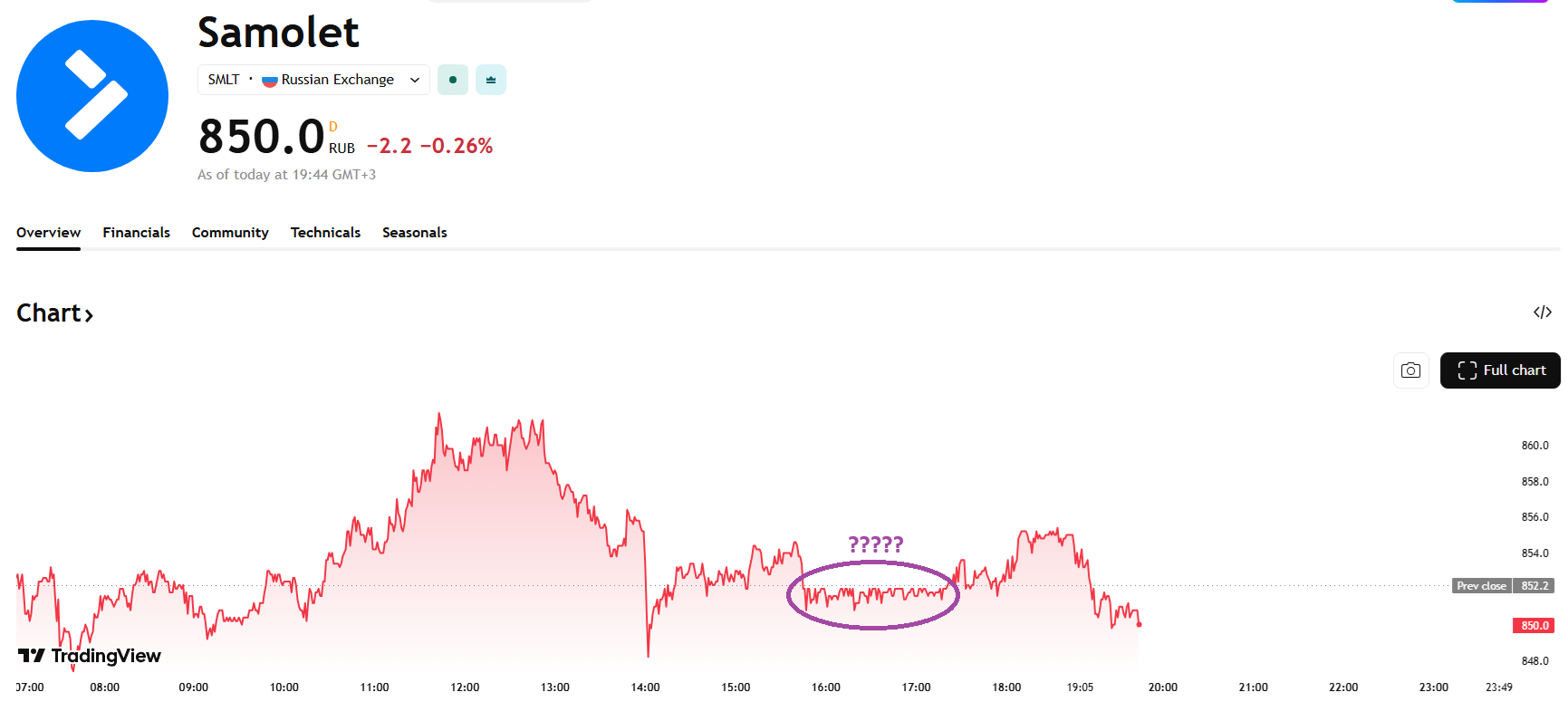Viewport: 1568px width, 702px height.
Task: Take a chart snapshot with camera icon
Action: pos(1410,370)
